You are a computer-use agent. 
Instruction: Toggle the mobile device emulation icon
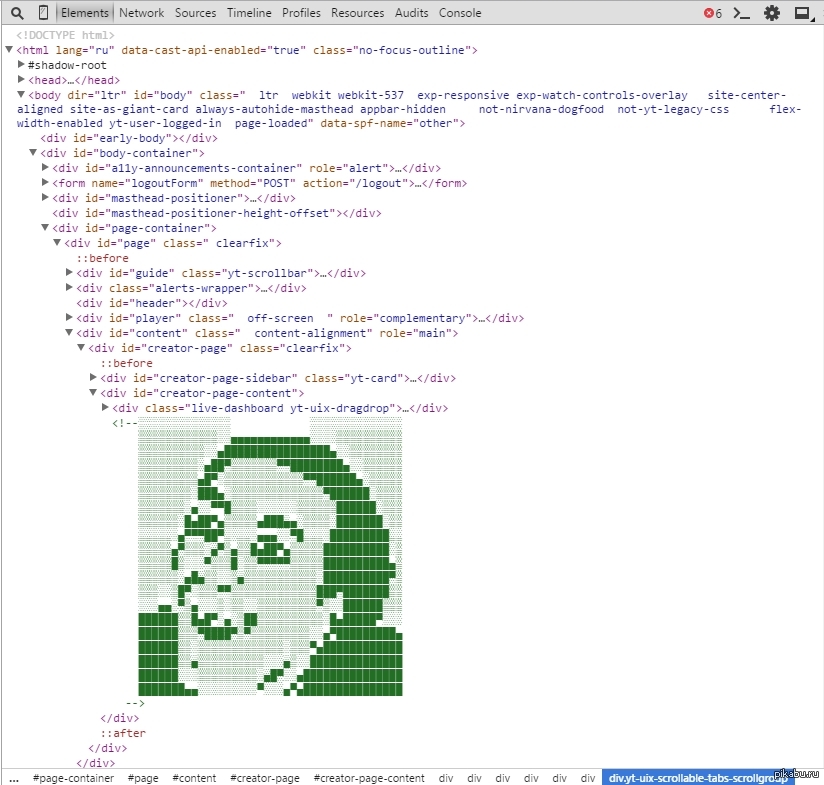pos(43,13)
